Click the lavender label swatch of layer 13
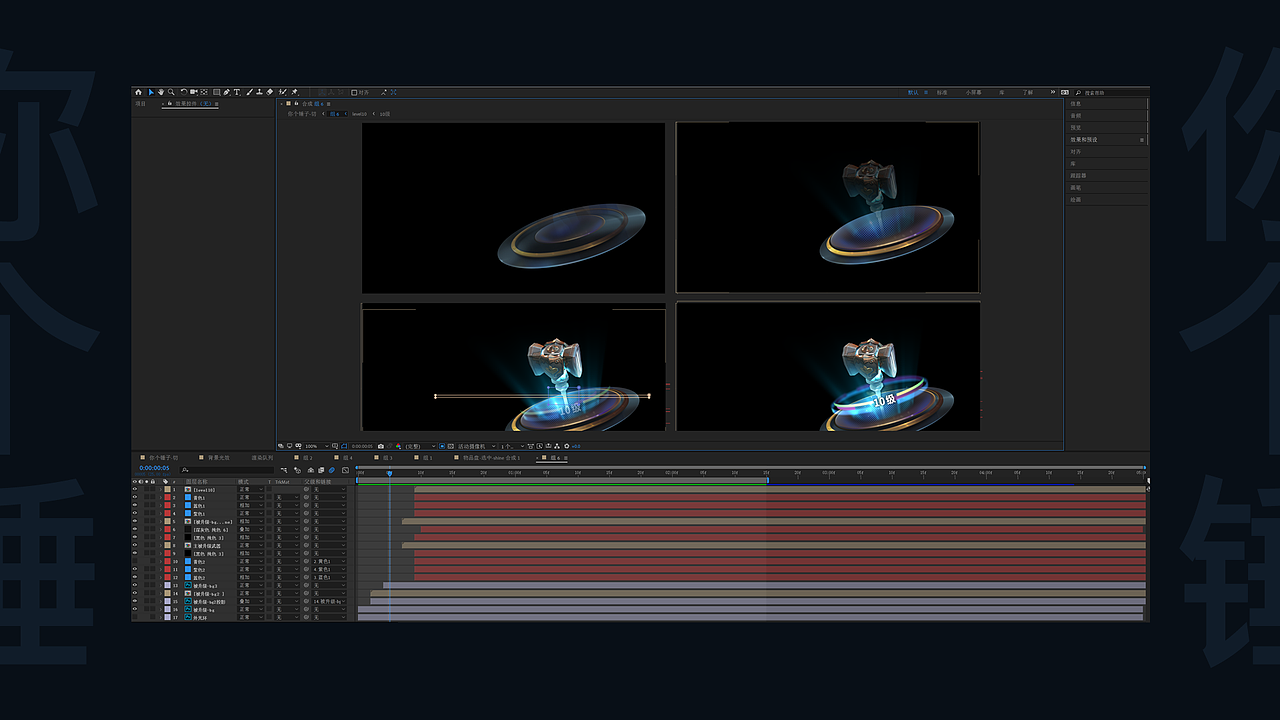This screenshot has width=1280, height=720. (167, 585)
